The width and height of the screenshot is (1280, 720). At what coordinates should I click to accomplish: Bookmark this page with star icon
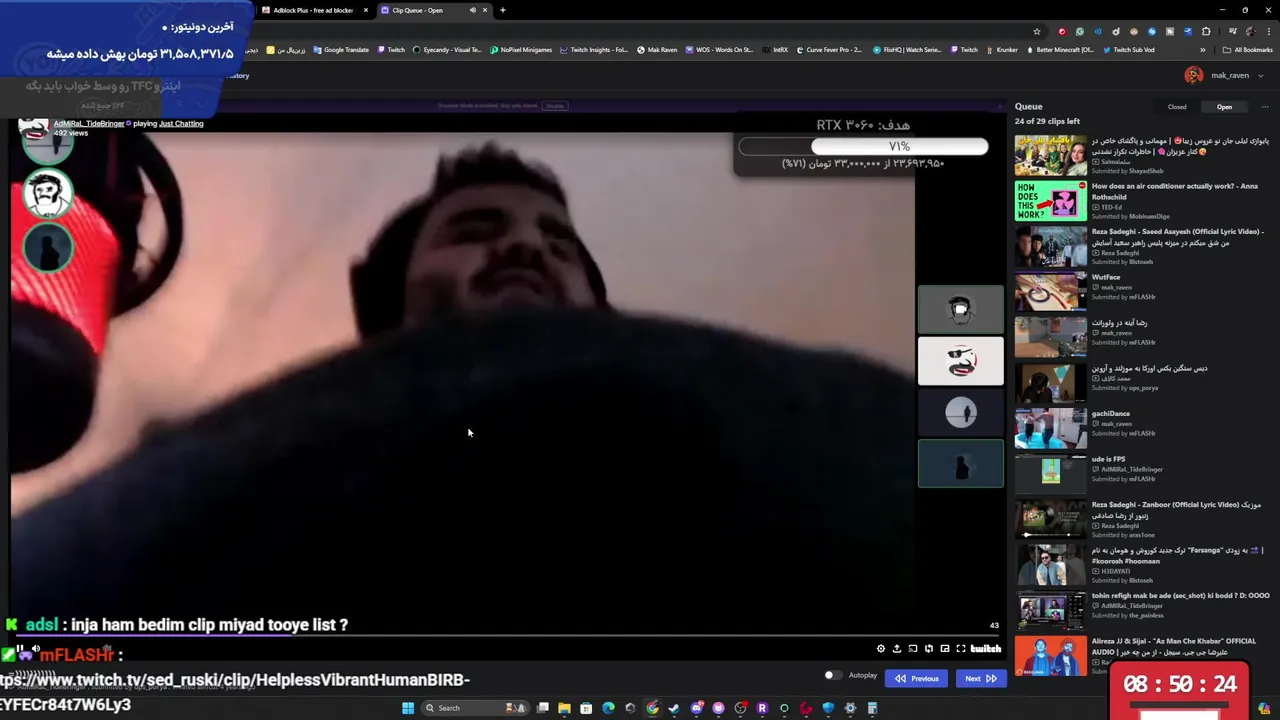1037,31
